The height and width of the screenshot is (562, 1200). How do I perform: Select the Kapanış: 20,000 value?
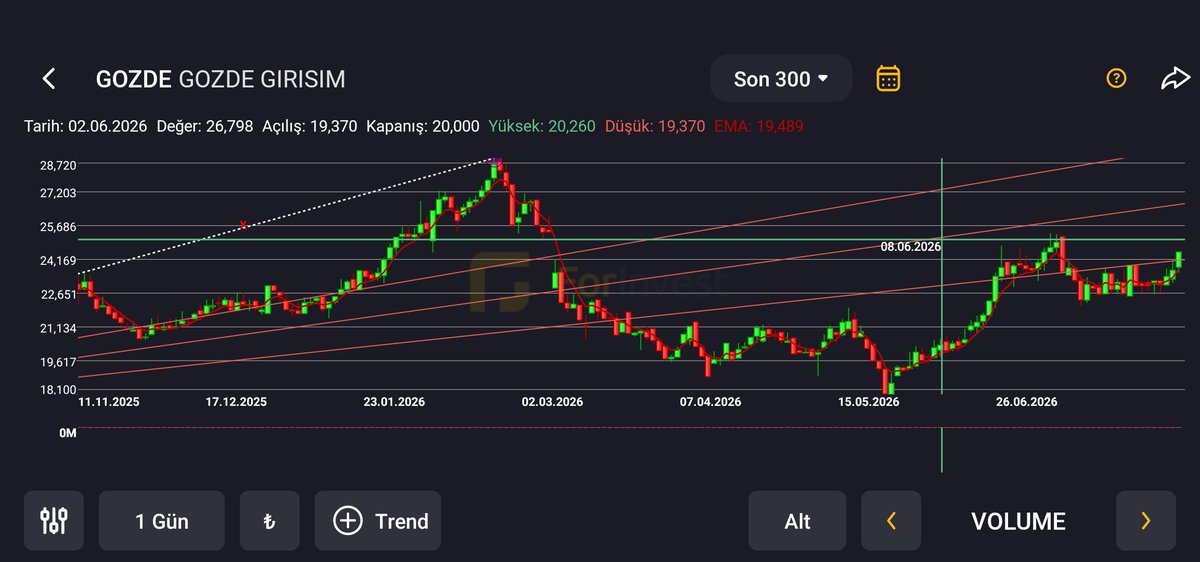[423, 126]
